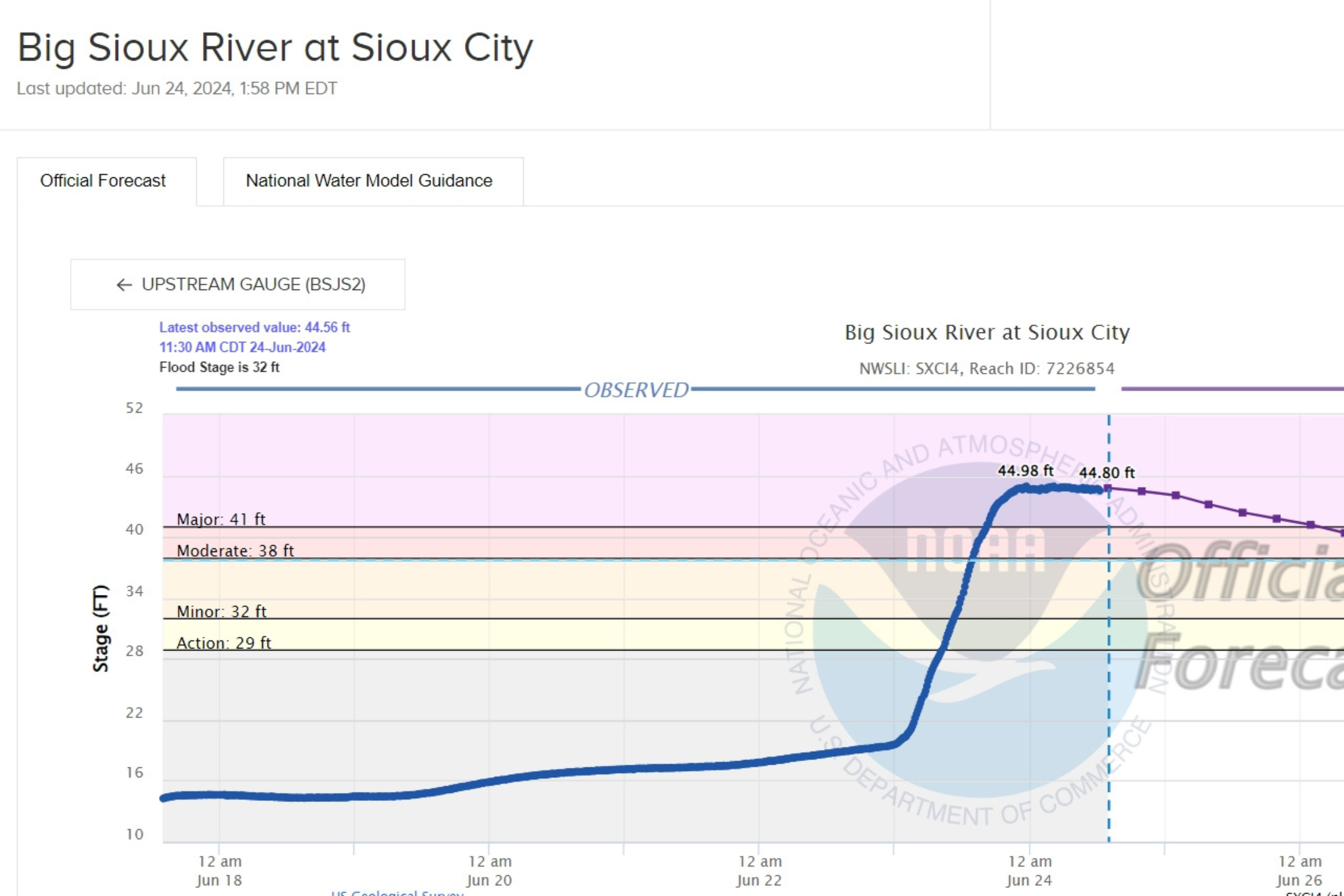
Task: Click the Latest observed value 44.56 ft text
Action: (254, 327)
